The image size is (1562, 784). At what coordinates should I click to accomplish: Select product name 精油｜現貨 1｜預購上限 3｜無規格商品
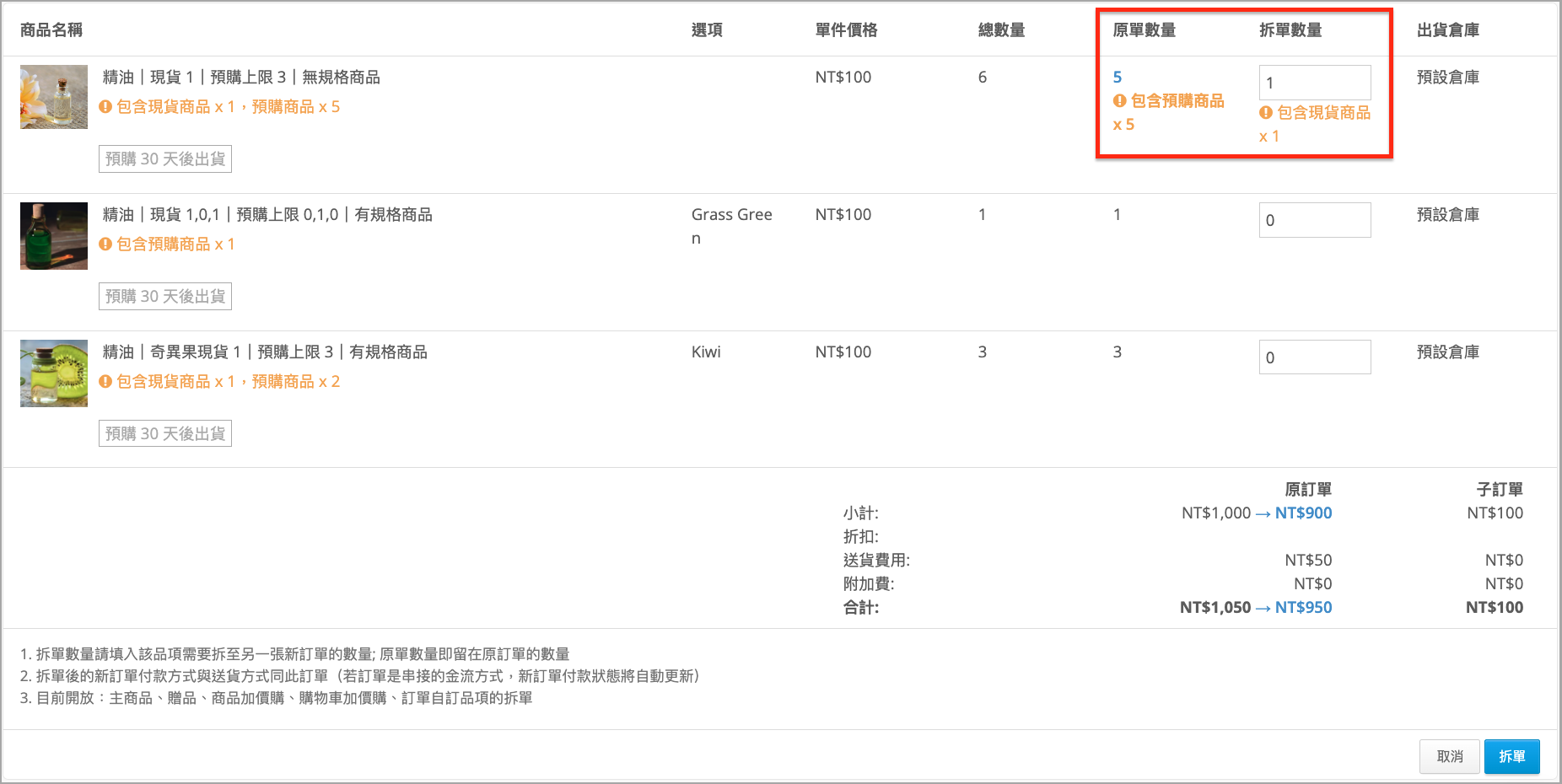coord(241,78)
